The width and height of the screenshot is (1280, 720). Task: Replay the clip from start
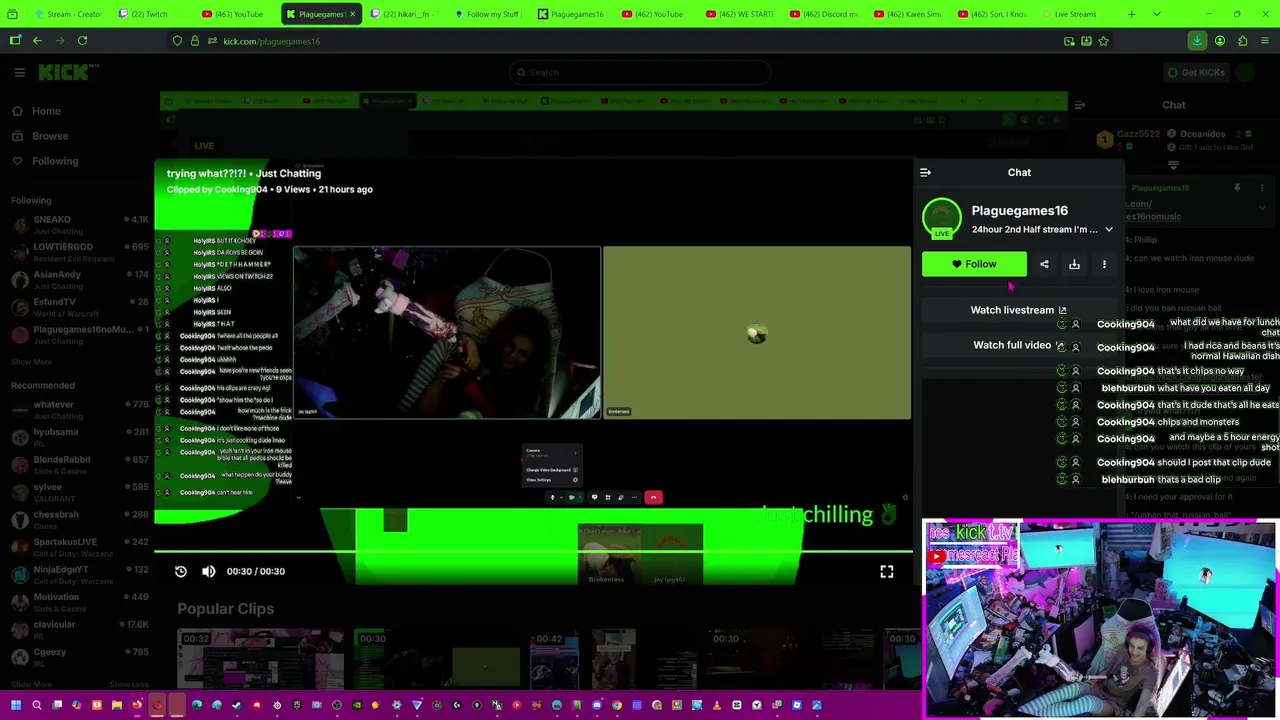(x=181, y=571)
